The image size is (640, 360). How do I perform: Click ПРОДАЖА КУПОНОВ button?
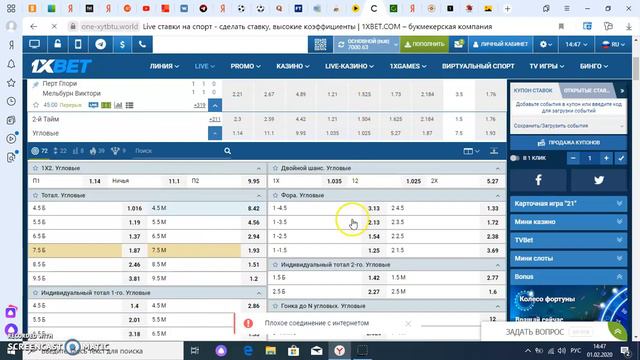(568, 142)
